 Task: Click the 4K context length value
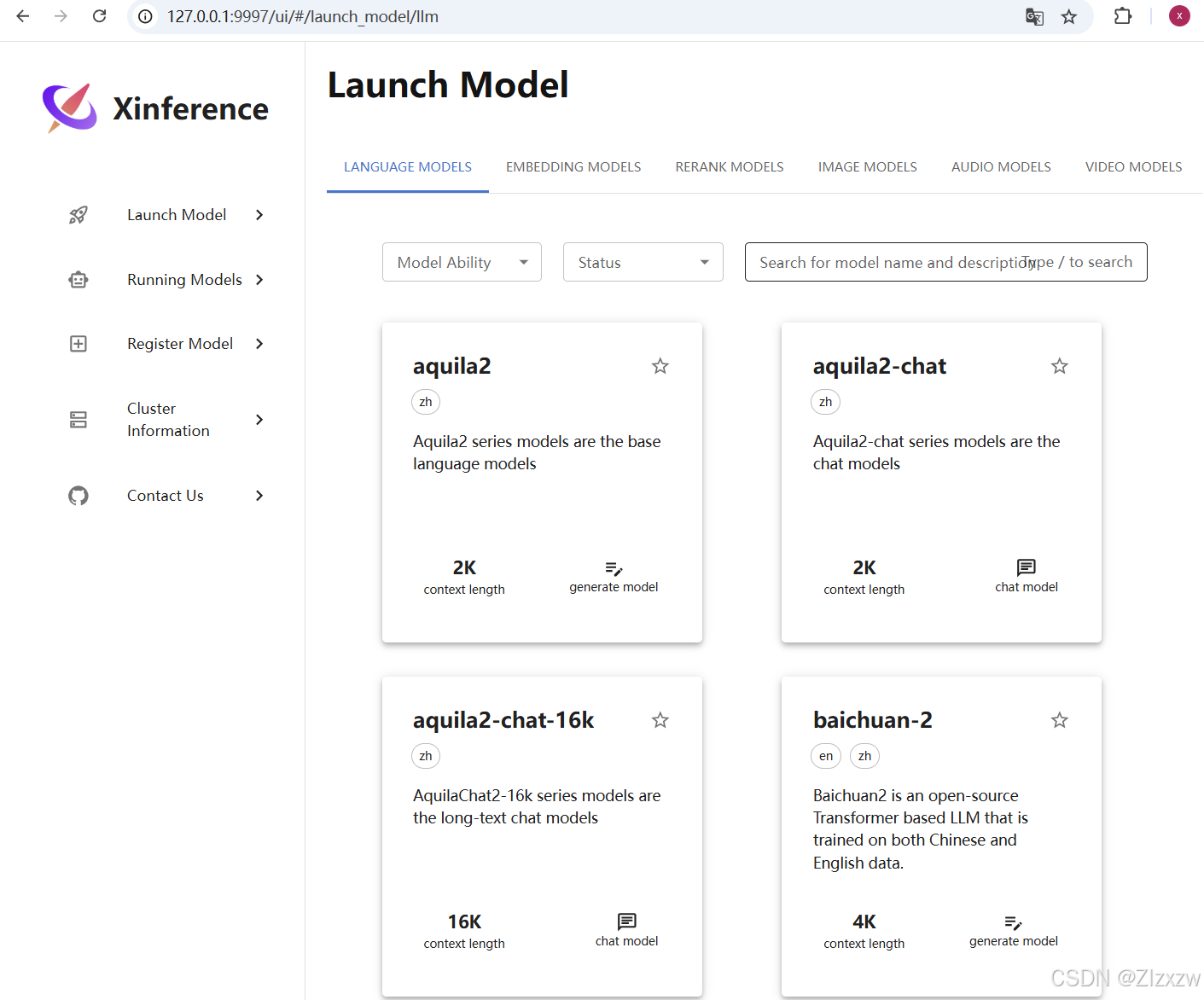[x=864, y=922]
